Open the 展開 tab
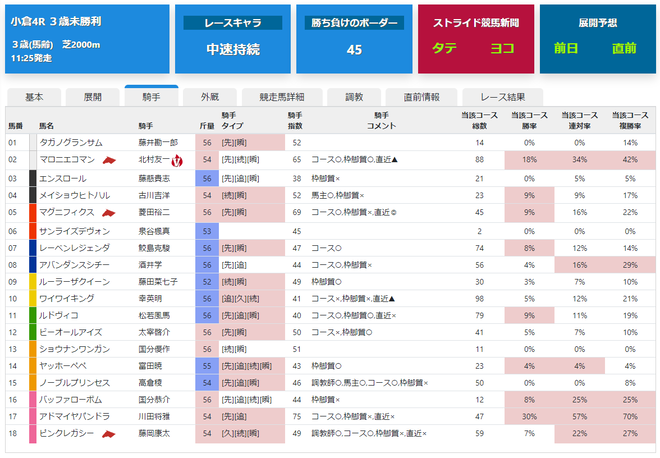660x458 pixels. (93, 97)
